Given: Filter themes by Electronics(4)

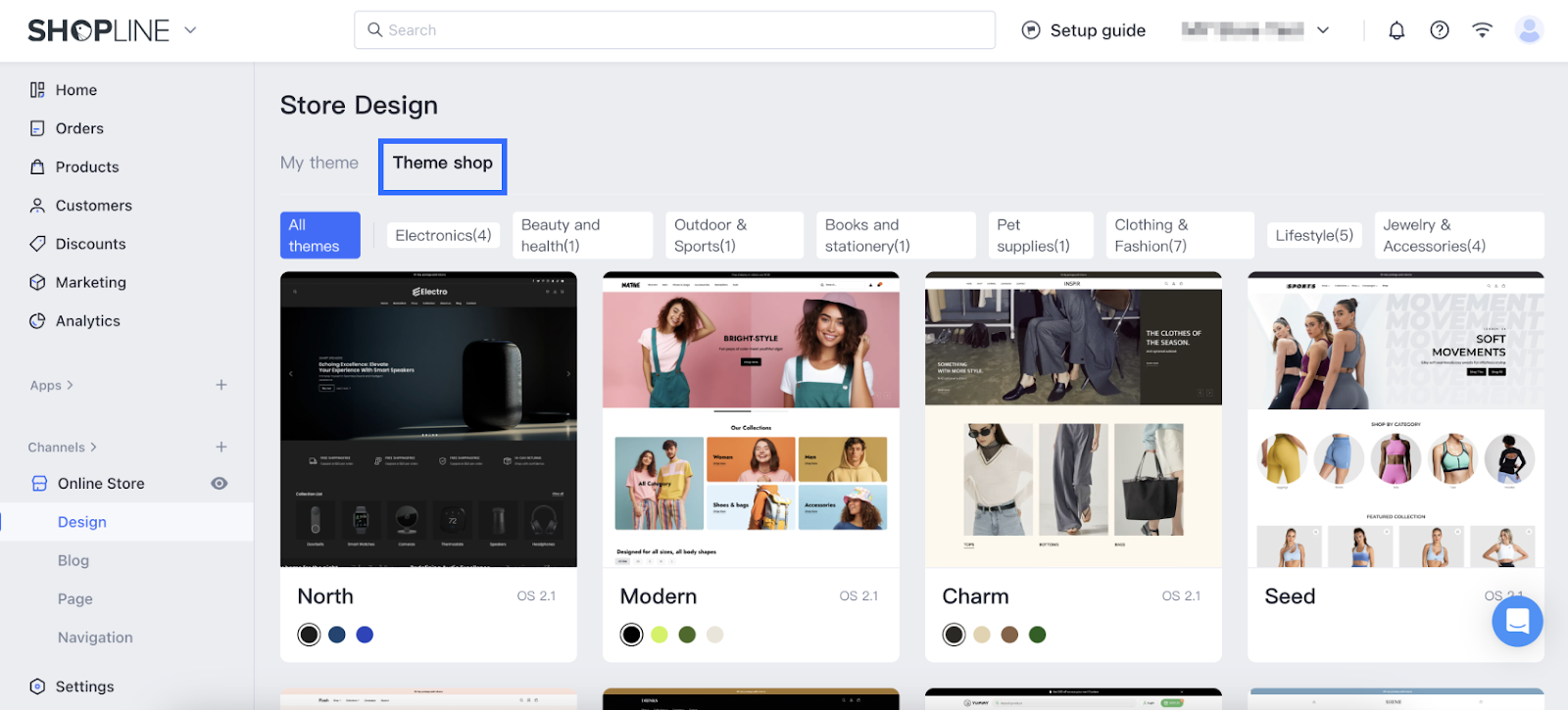Looking at the screenshot, I should (x=443, y=235).
